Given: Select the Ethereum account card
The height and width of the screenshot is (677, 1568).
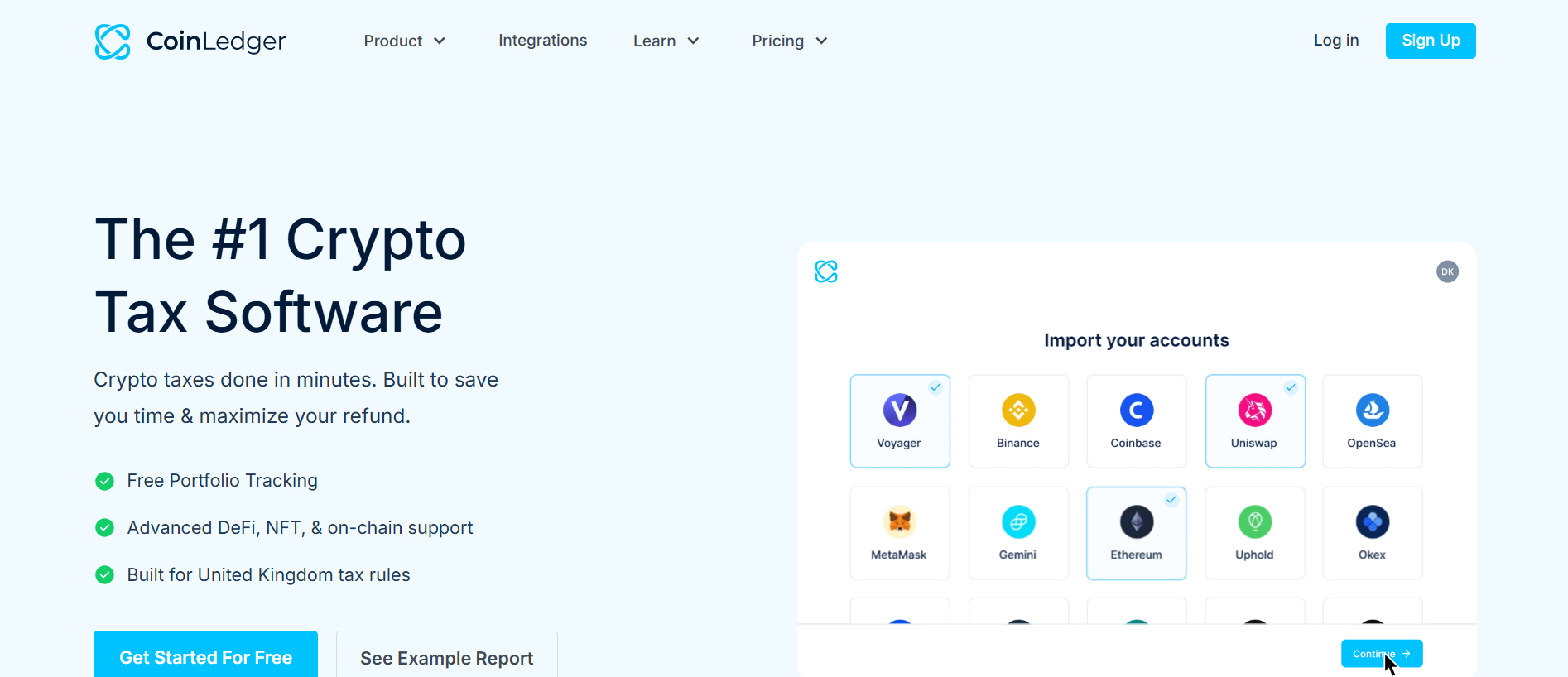Looking at the screenshot, I should click(x=1137, y=533).
